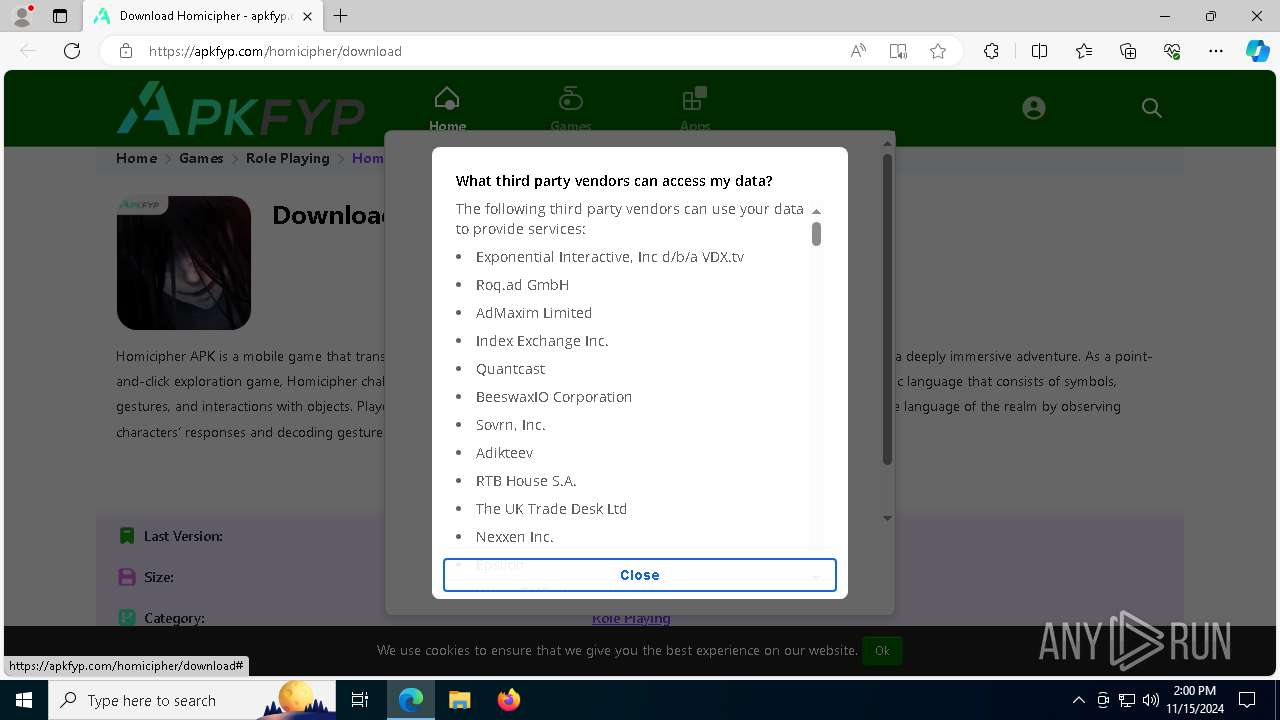Open clock showing 2:00 PM

1194,700
